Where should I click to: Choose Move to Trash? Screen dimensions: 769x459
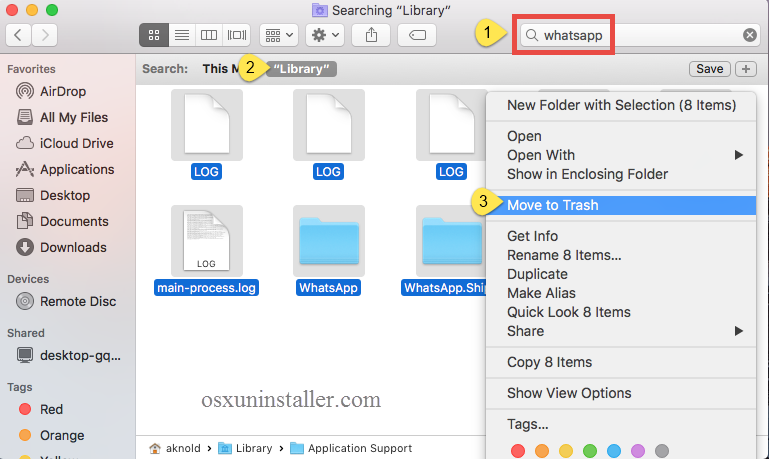point(621,205)
